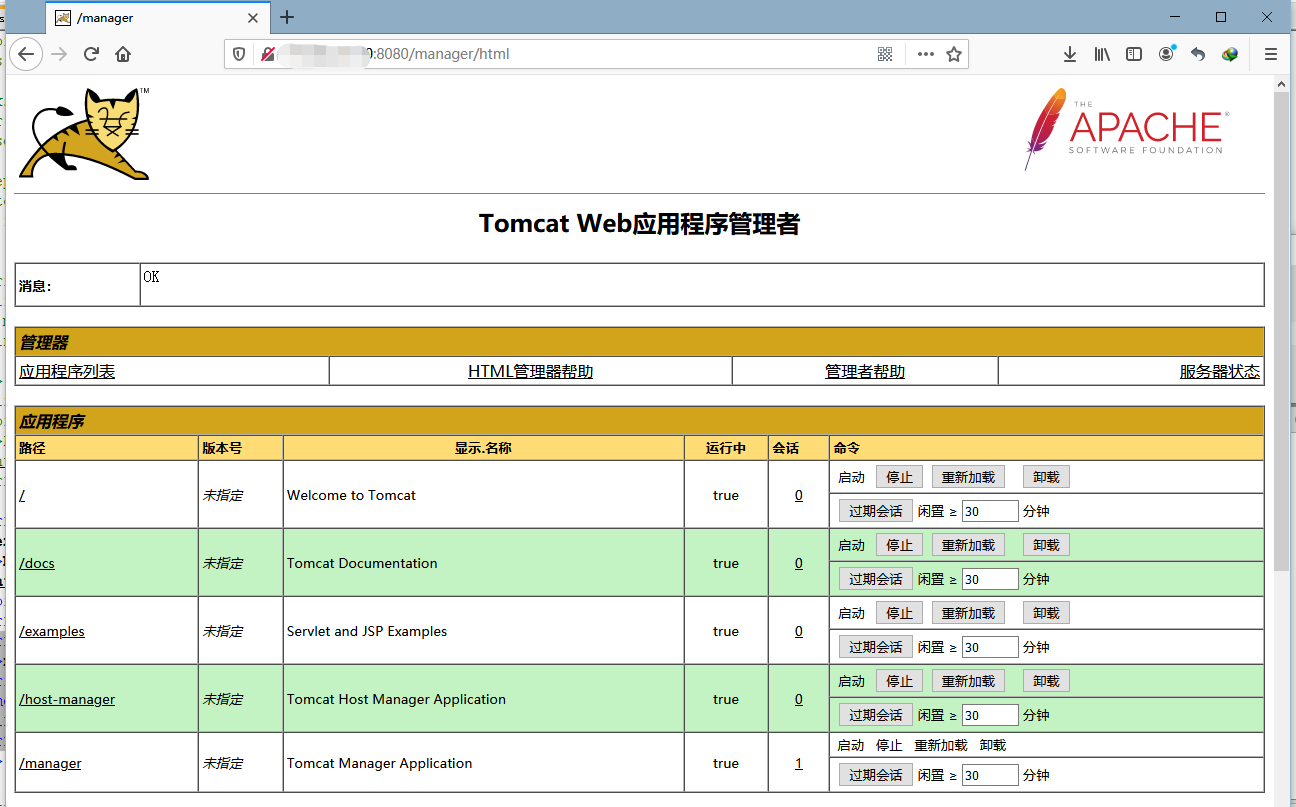This screenshot has height=807, width=1296.
Task: Click the Tomcat cat logo
Action: (x=85, y=134)
